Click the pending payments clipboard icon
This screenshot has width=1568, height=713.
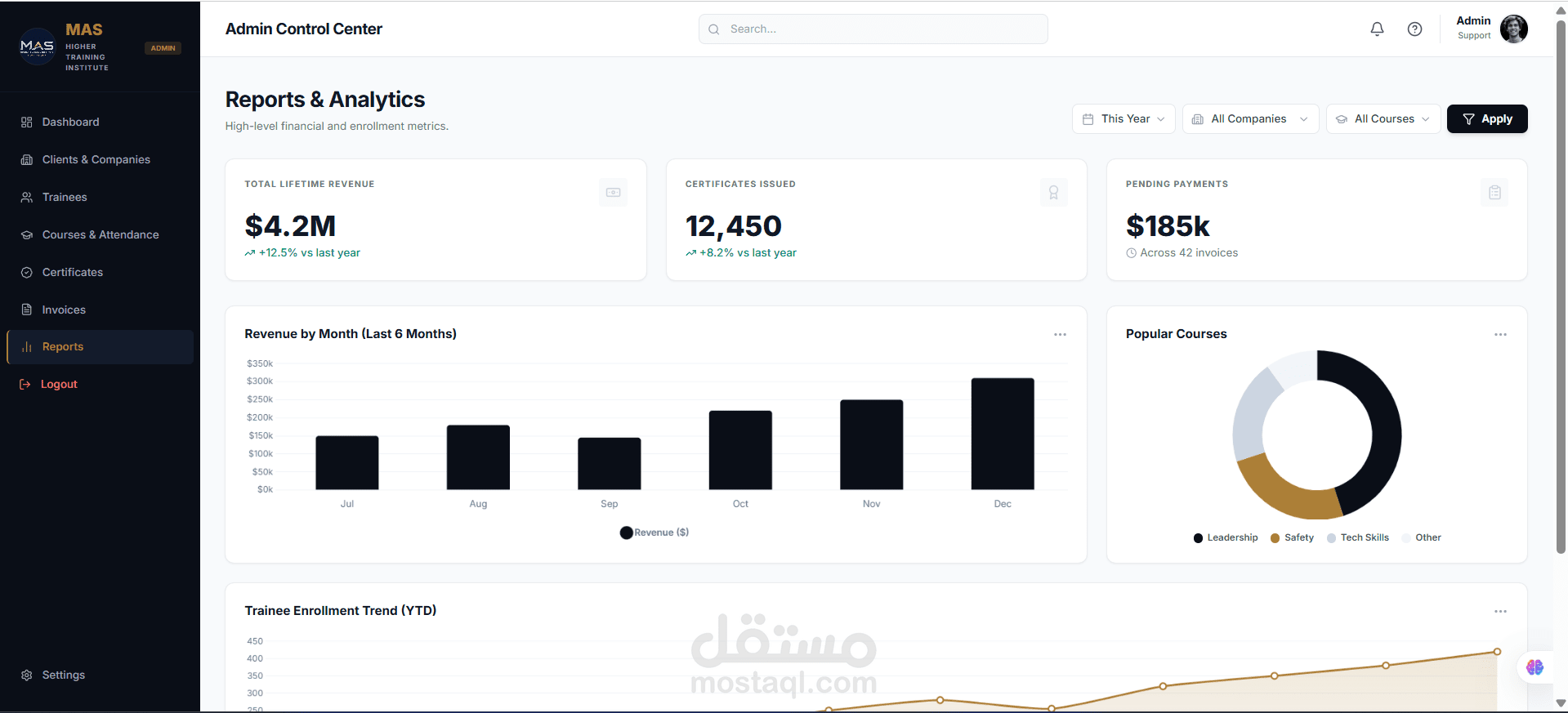click(x=1494, y=192)
